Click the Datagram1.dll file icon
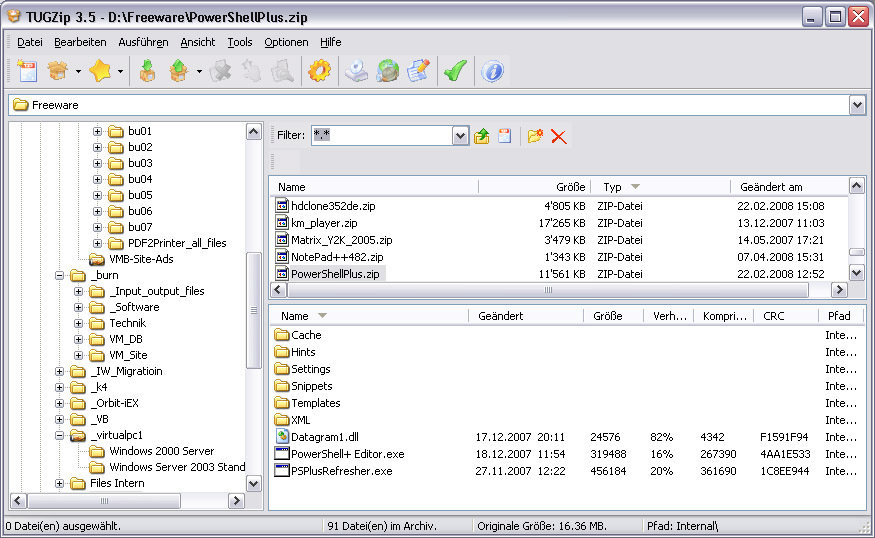875x538 pixels. 282,437
